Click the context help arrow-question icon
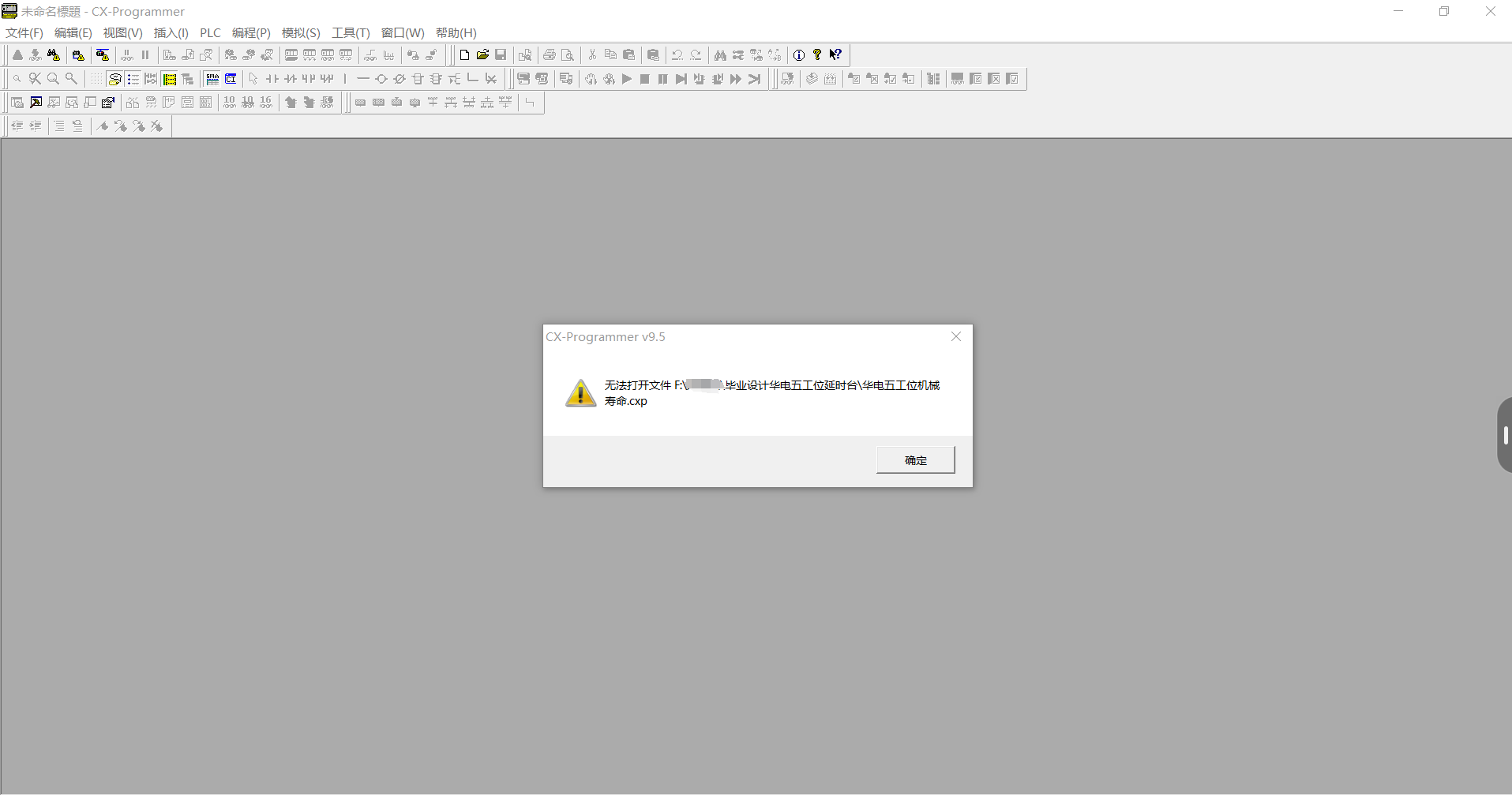This screenshot has width=1512, height=795. coord(835,55)
